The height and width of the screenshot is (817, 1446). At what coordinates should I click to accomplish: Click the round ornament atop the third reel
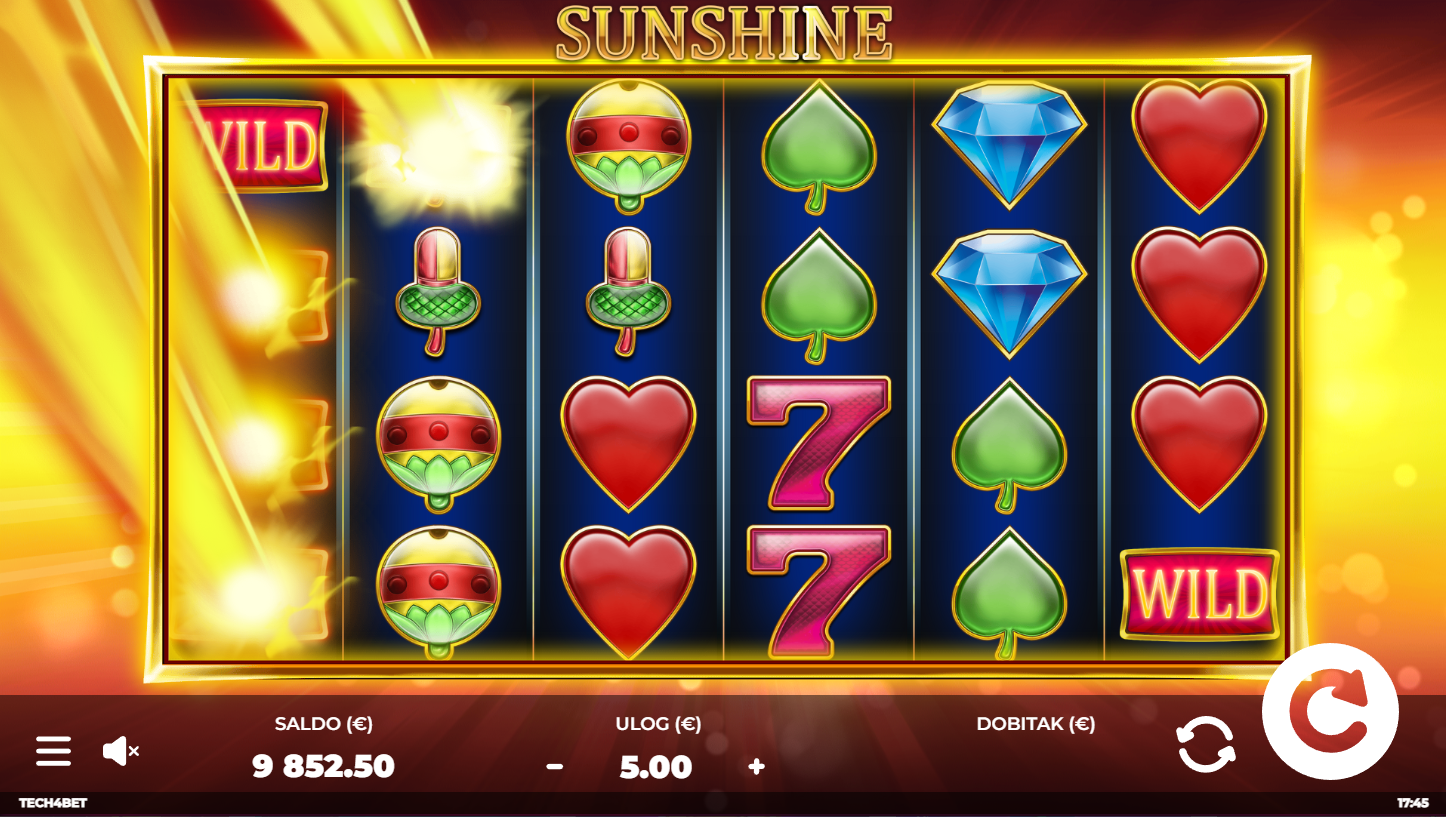click(628, 145)
